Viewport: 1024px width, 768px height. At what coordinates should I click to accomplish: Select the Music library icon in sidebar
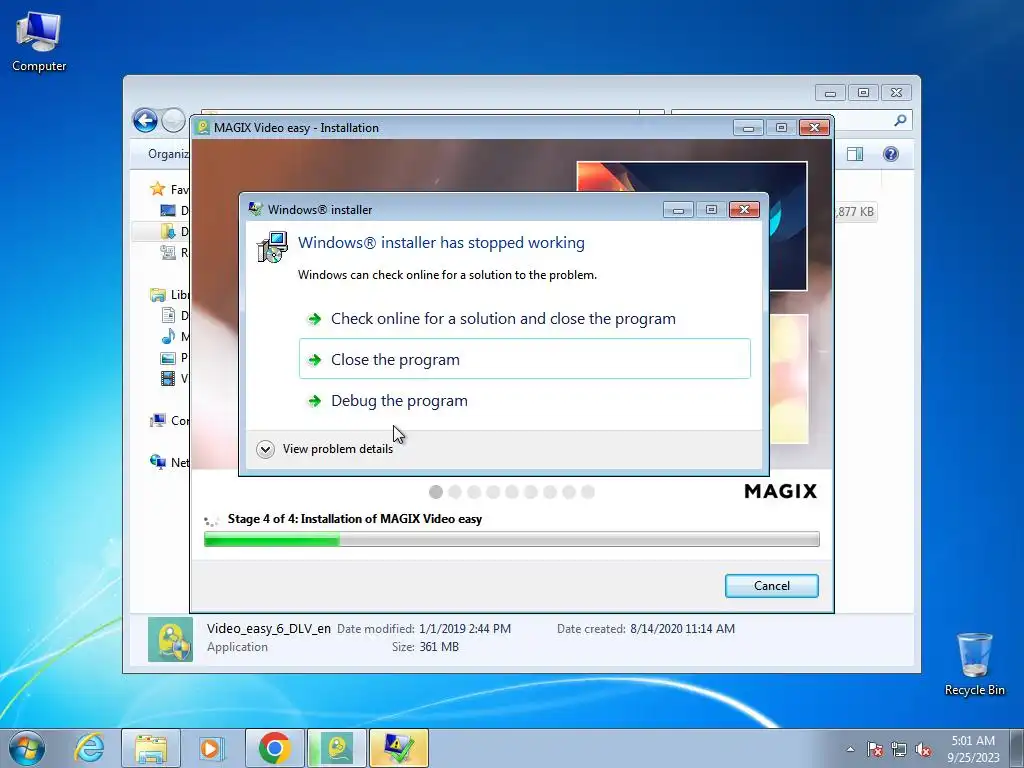pyautogui.click(x=168, y=336)
